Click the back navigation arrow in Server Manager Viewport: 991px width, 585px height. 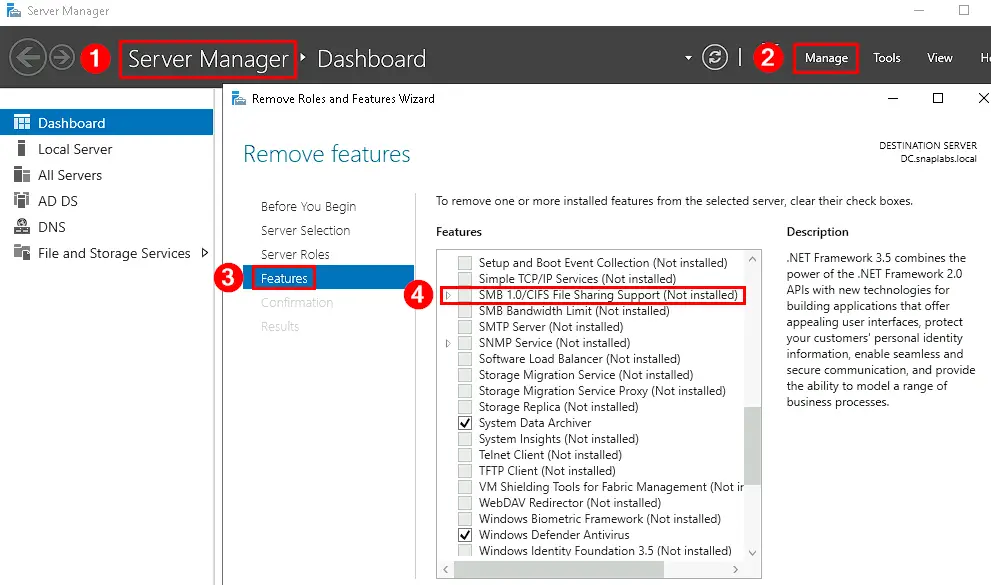click(x=27, y=57)
